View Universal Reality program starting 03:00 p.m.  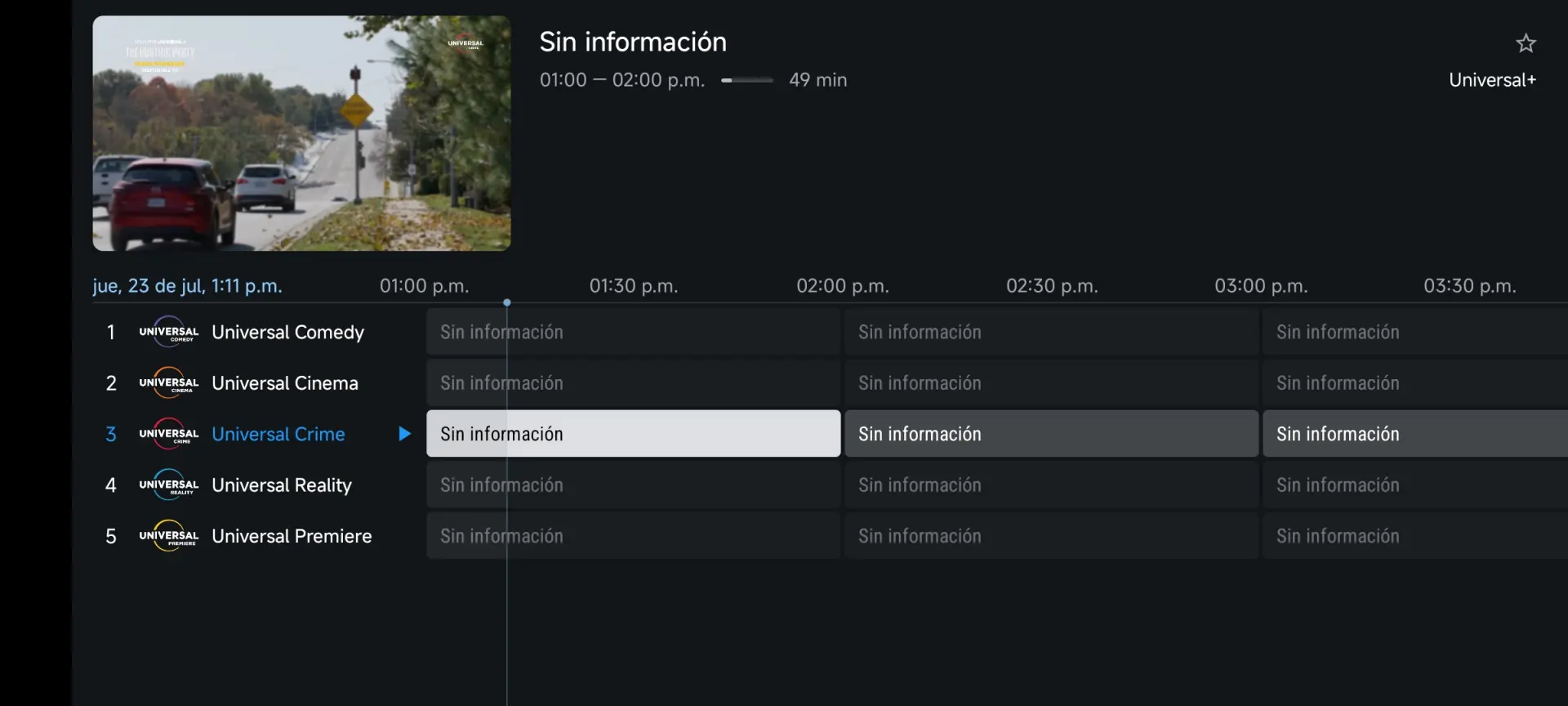pos(1415,485)
